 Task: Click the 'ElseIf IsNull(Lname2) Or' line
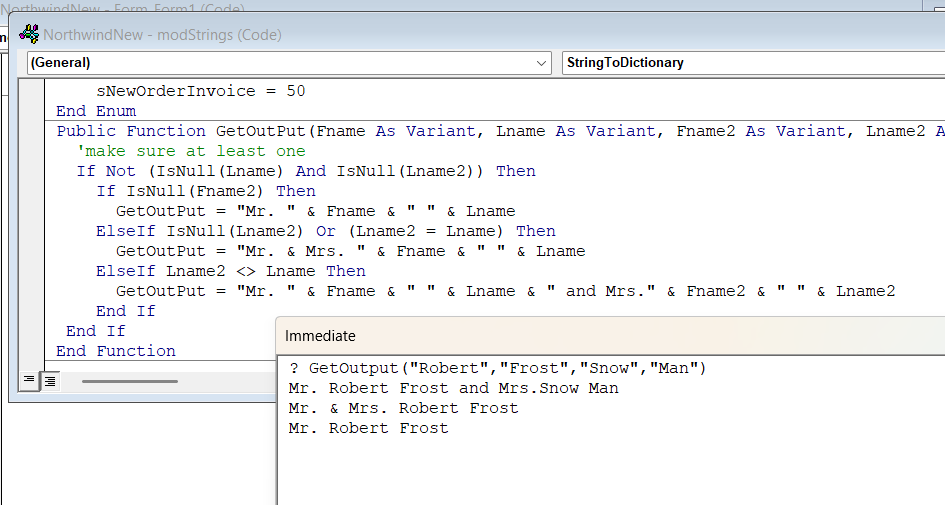[325, 231]
